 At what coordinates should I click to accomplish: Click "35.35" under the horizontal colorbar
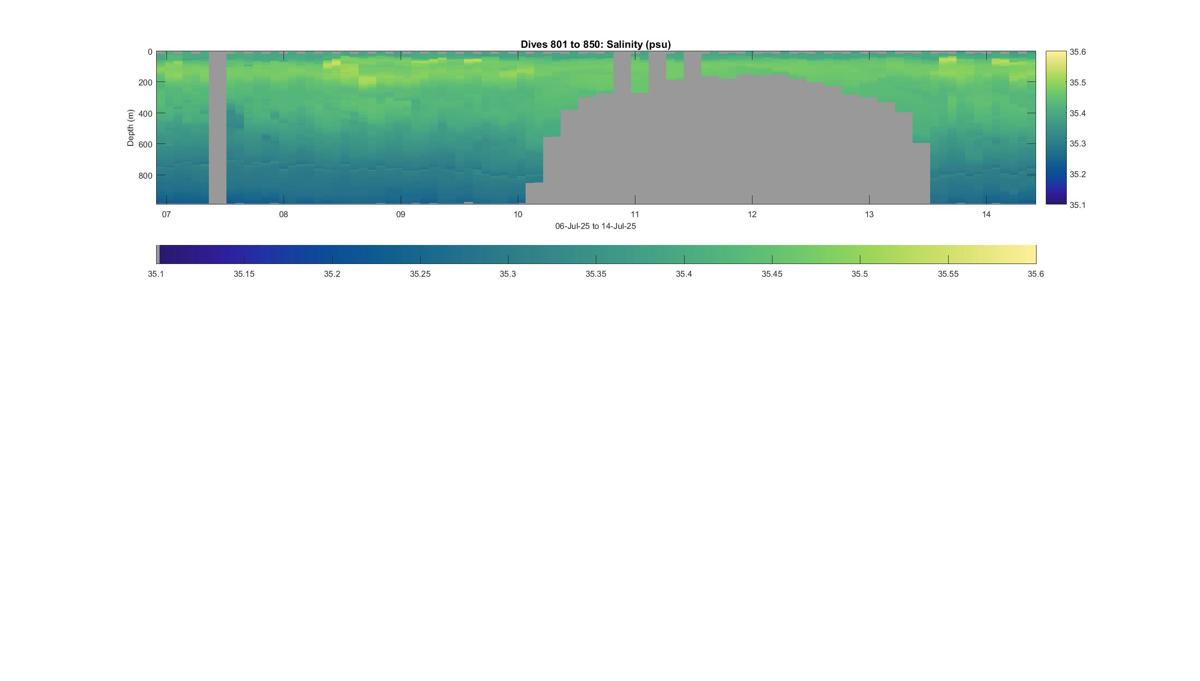click(x=596, y=273)
